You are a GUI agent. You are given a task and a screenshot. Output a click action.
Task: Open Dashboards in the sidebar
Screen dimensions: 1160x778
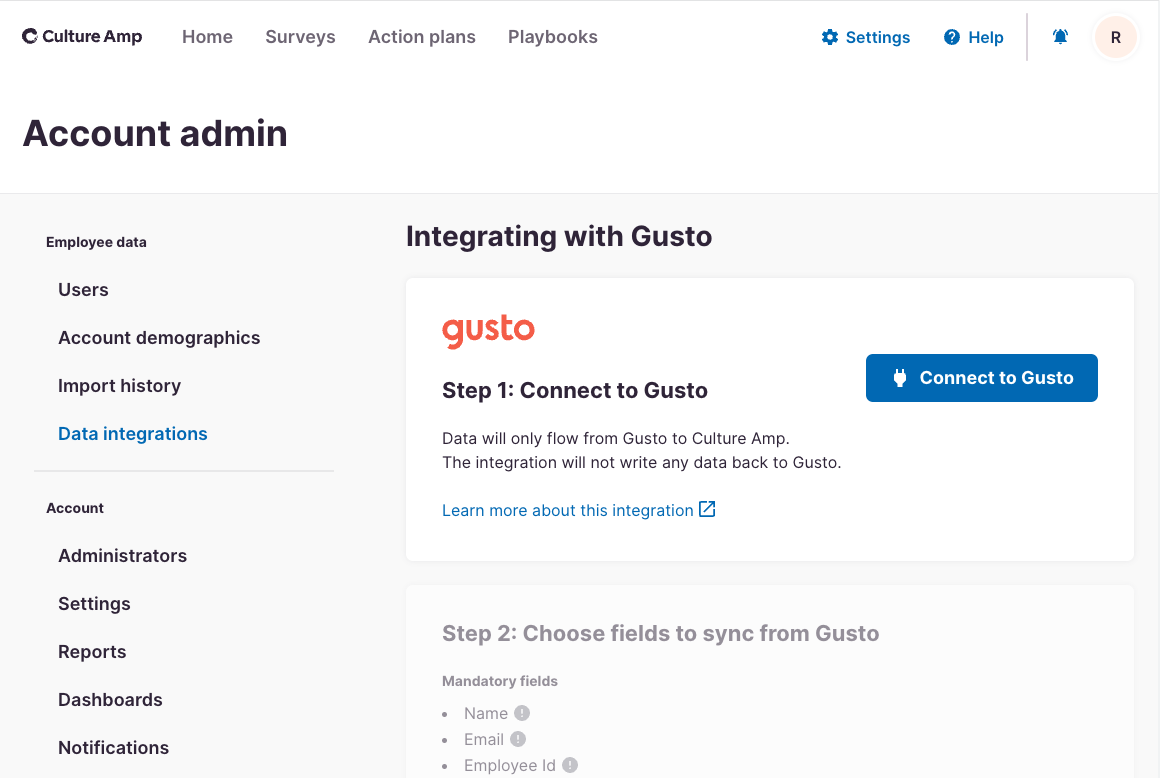[110, 700]
